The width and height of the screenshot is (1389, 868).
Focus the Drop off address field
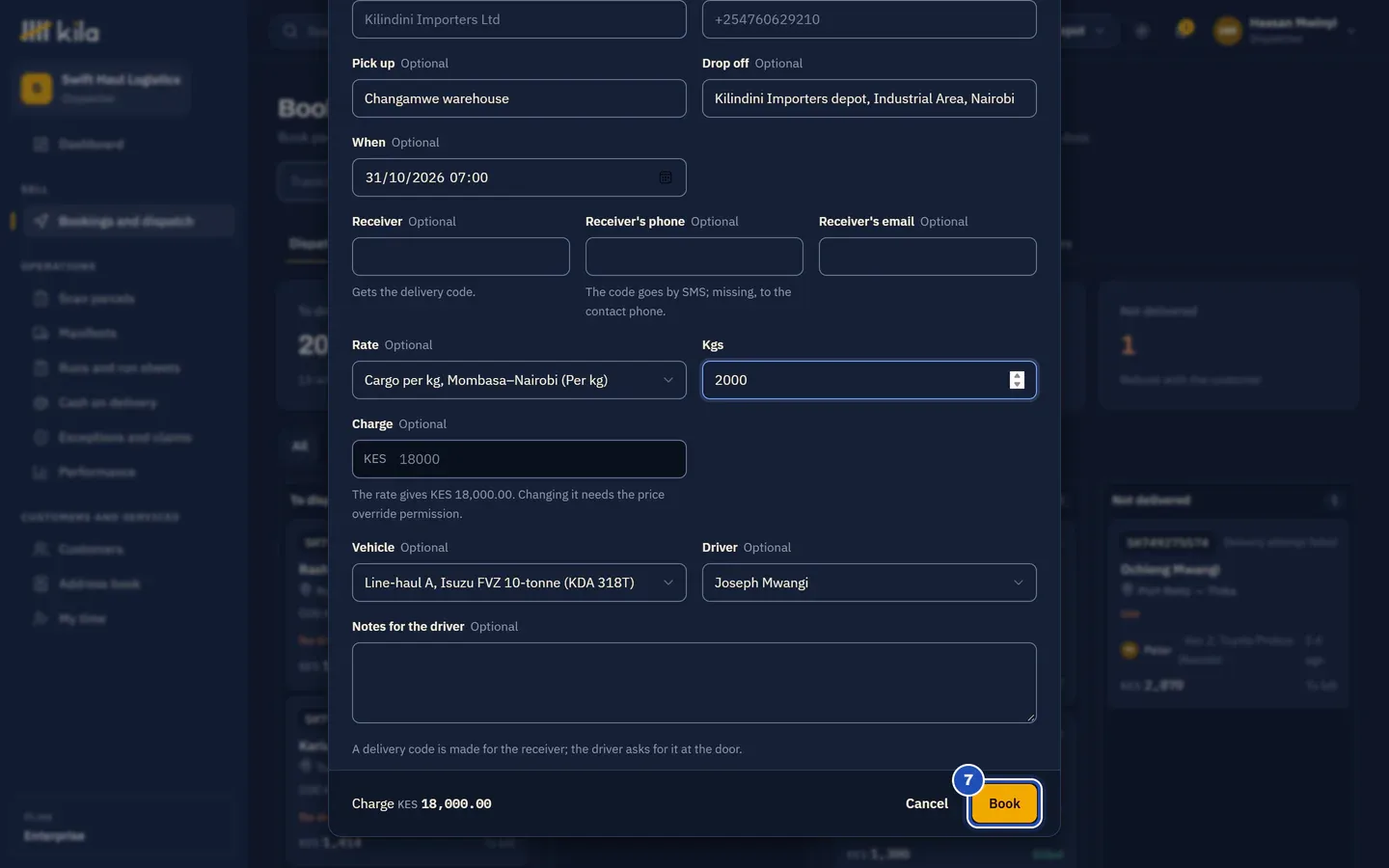coord(869,98)
